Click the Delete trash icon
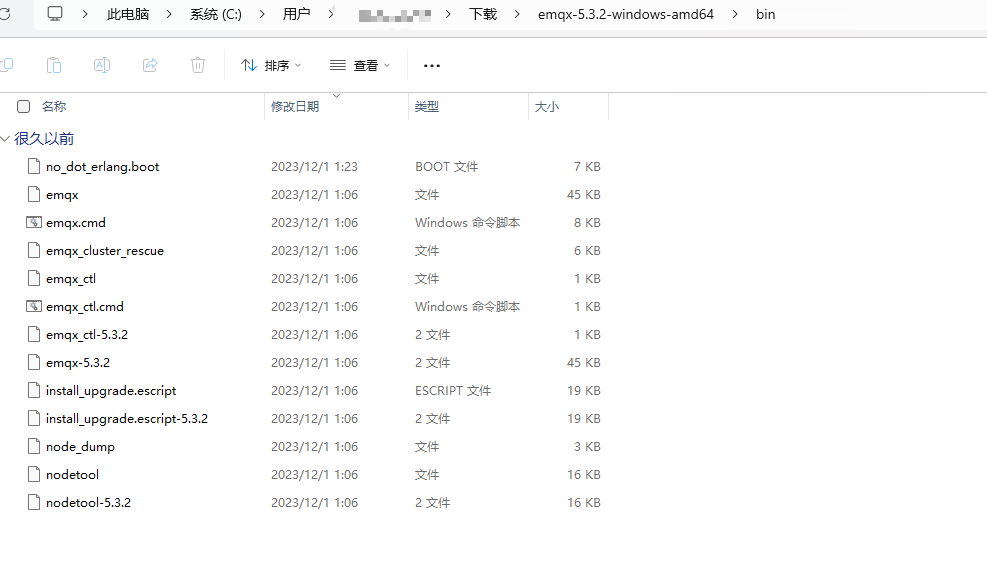Viewport: 987px width, 571px height. click(x=198, y=65)
